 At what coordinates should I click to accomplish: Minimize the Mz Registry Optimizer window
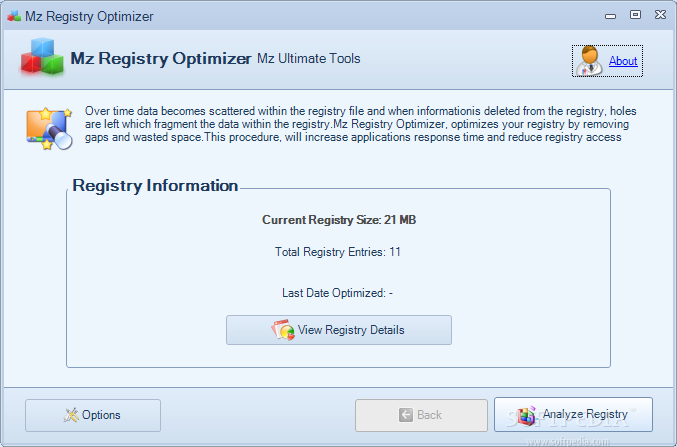point(610,16)
